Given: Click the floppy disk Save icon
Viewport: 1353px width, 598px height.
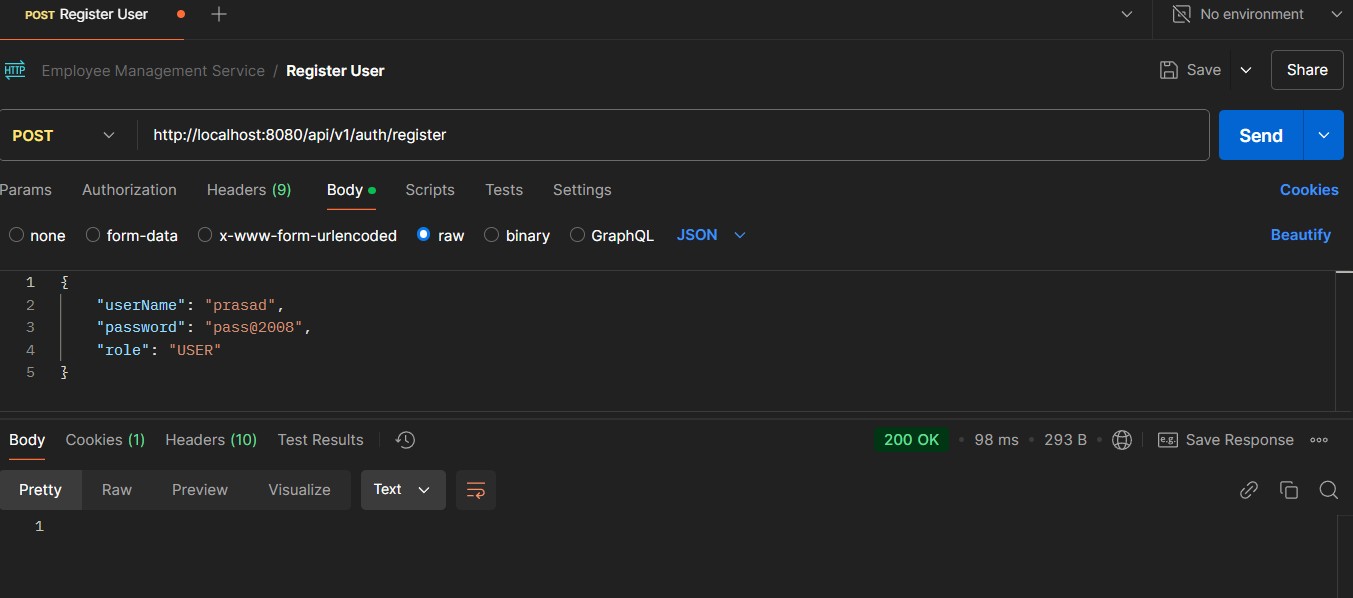Looking at the screenshot, I should point(1168,70).
